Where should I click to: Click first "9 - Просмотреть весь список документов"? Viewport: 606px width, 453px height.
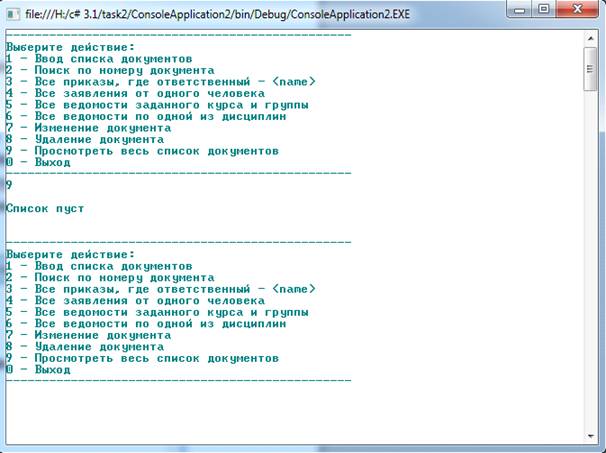click(x=142, y=151)
